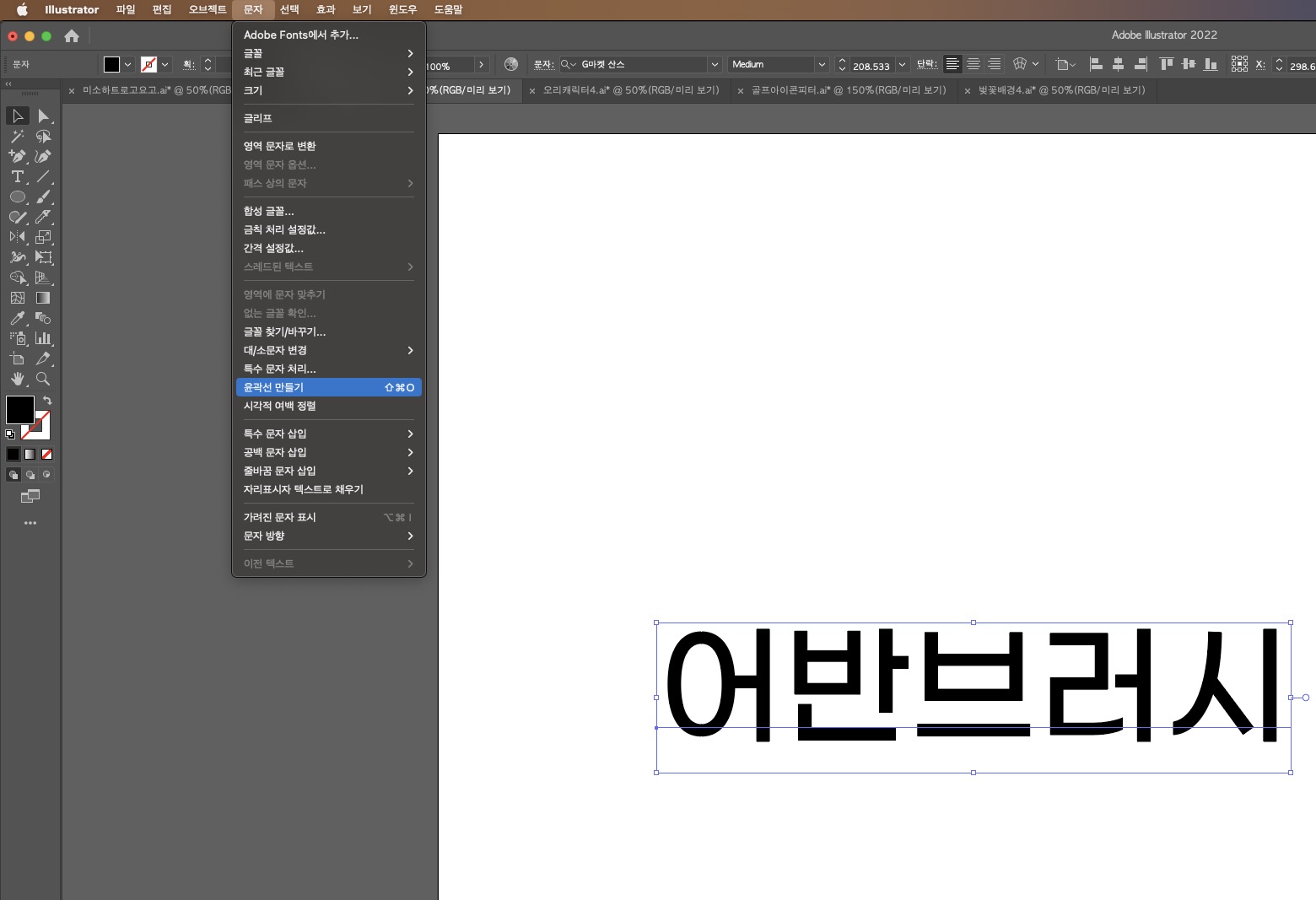Select the Curvature tool
The width and height of the screenshot is (1316, 900).
(x=44, y=156)
